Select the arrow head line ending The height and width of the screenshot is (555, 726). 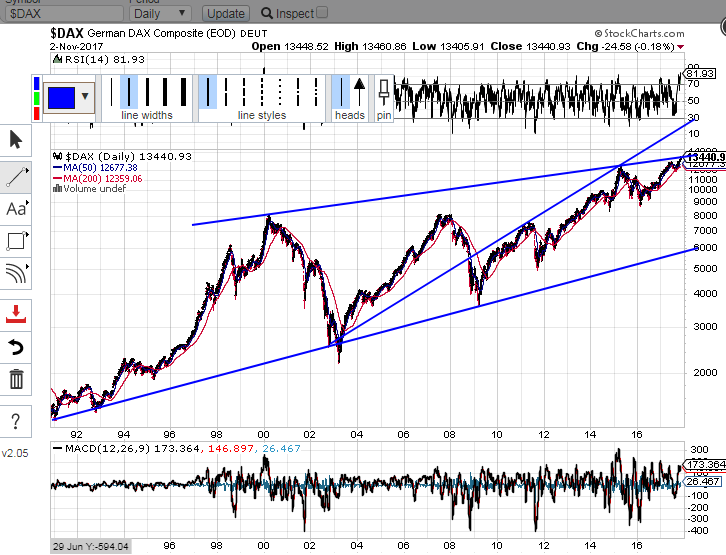(359, 92)
